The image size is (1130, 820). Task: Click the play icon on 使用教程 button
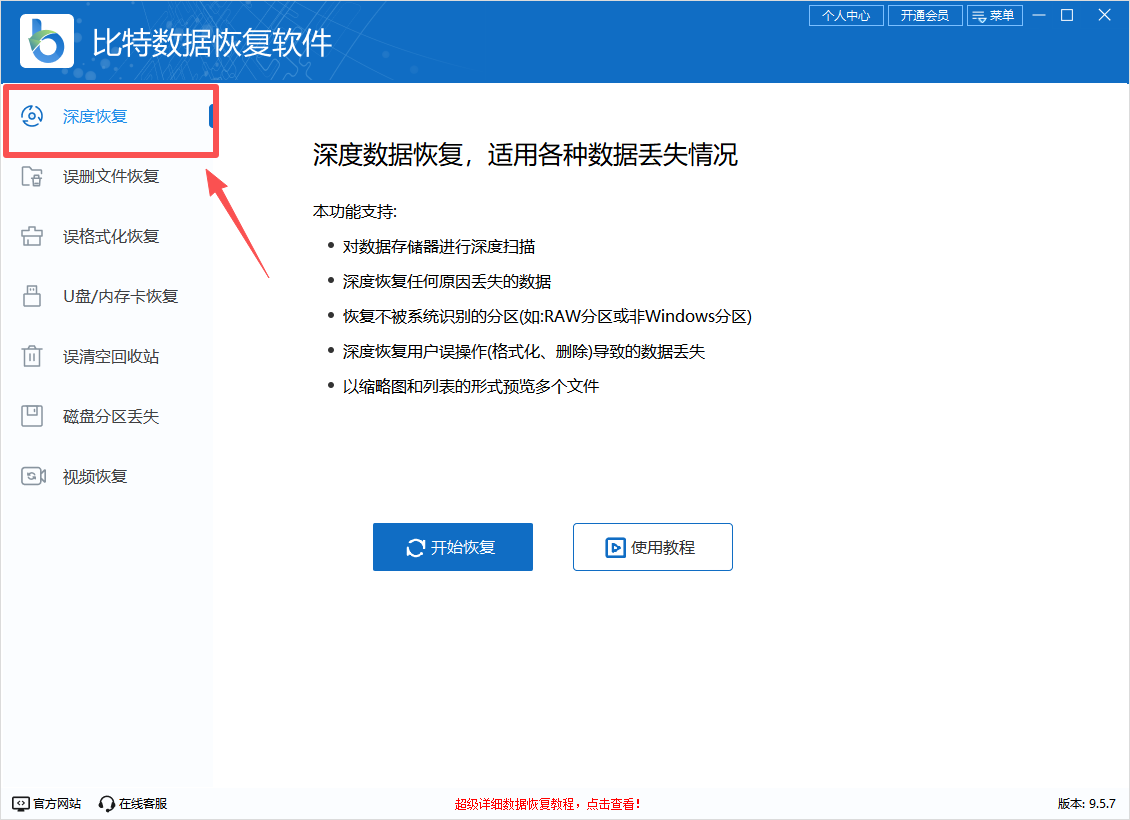pos(614,547)
